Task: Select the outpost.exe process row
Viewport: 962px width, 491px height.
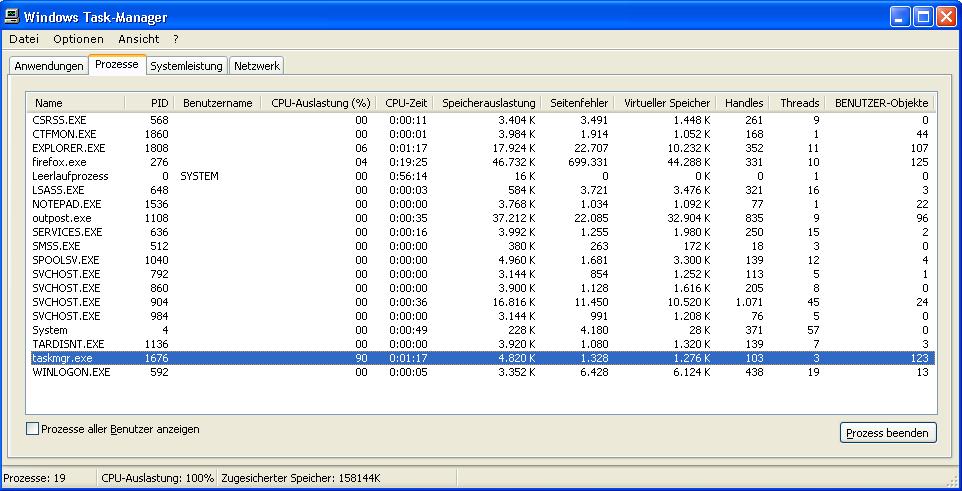Action: coord(482,218)
